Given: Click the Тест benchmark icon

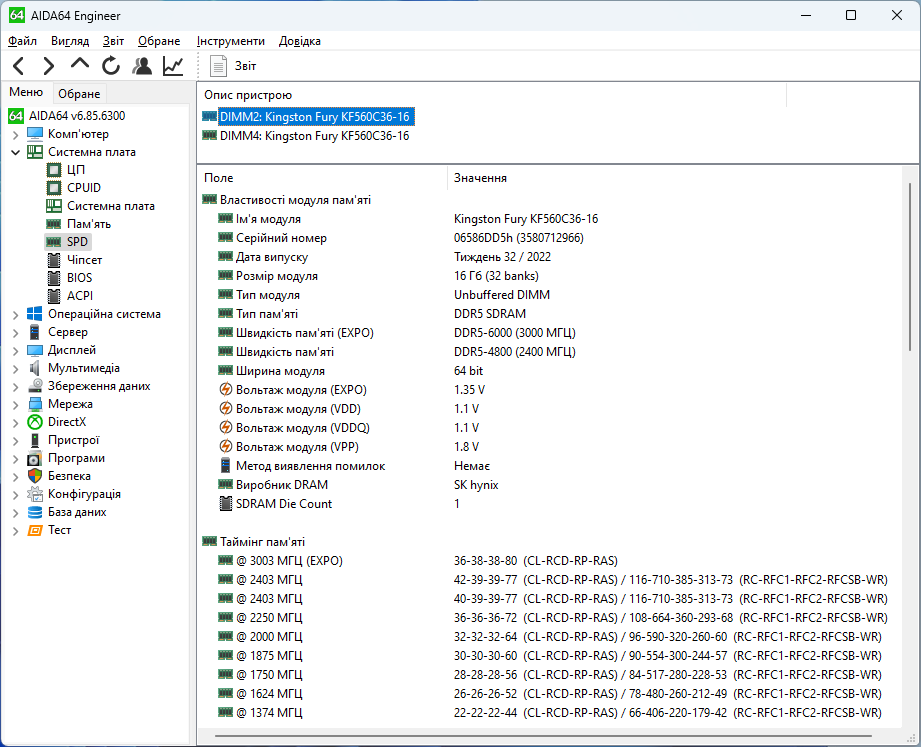Looking at the screenshot, I should [35, 530].
